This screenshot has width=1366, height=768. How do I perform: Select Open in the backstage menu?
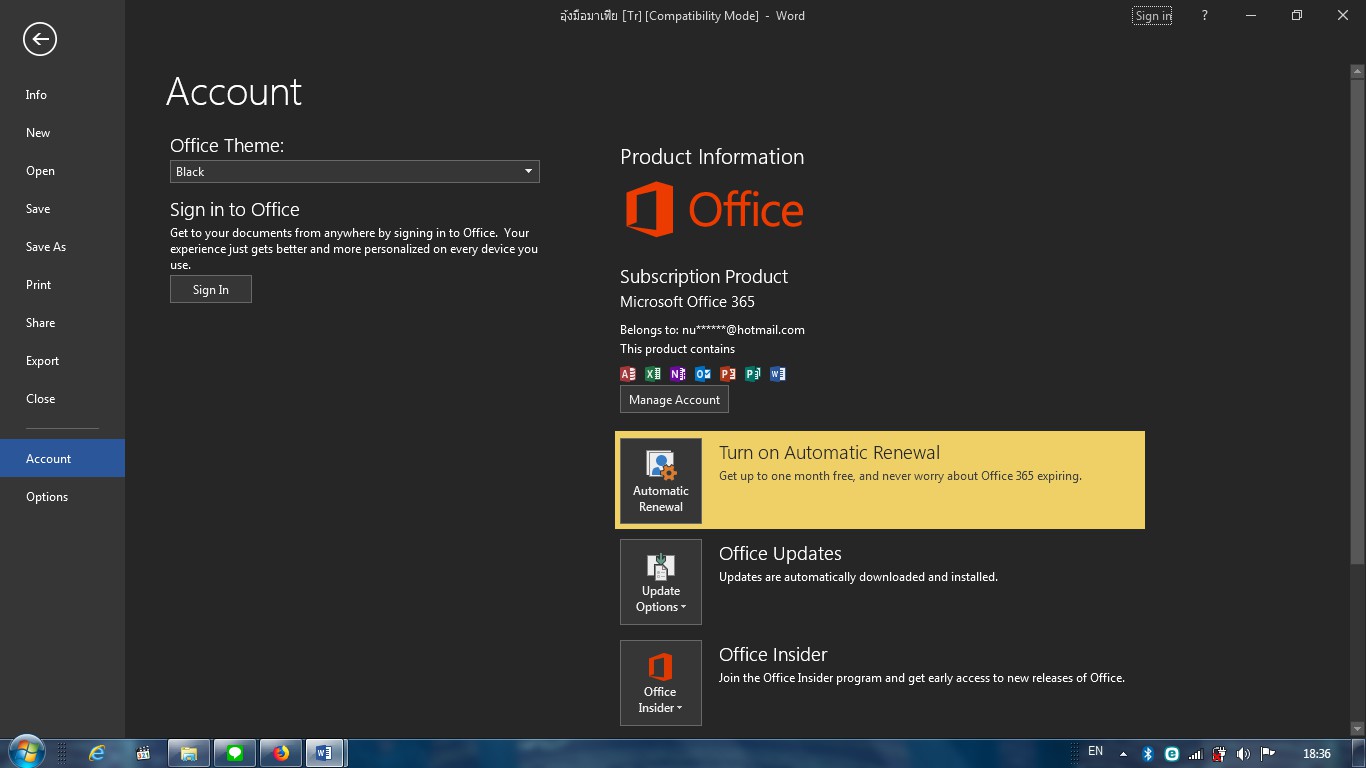[x=62, y=171]
